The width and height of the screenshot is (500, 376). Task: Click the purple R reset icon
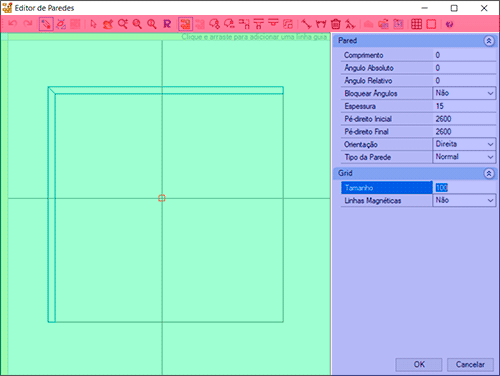coord(167,24)
